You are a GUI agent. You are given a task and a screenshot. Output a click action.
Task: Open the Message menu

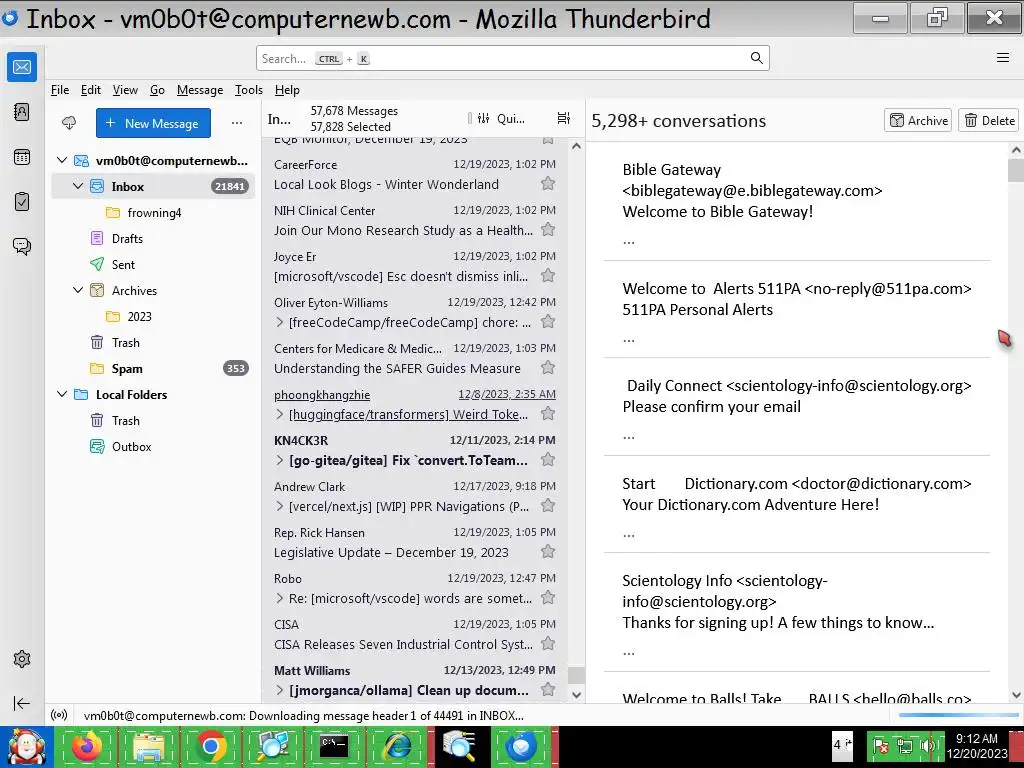[200, 90]
